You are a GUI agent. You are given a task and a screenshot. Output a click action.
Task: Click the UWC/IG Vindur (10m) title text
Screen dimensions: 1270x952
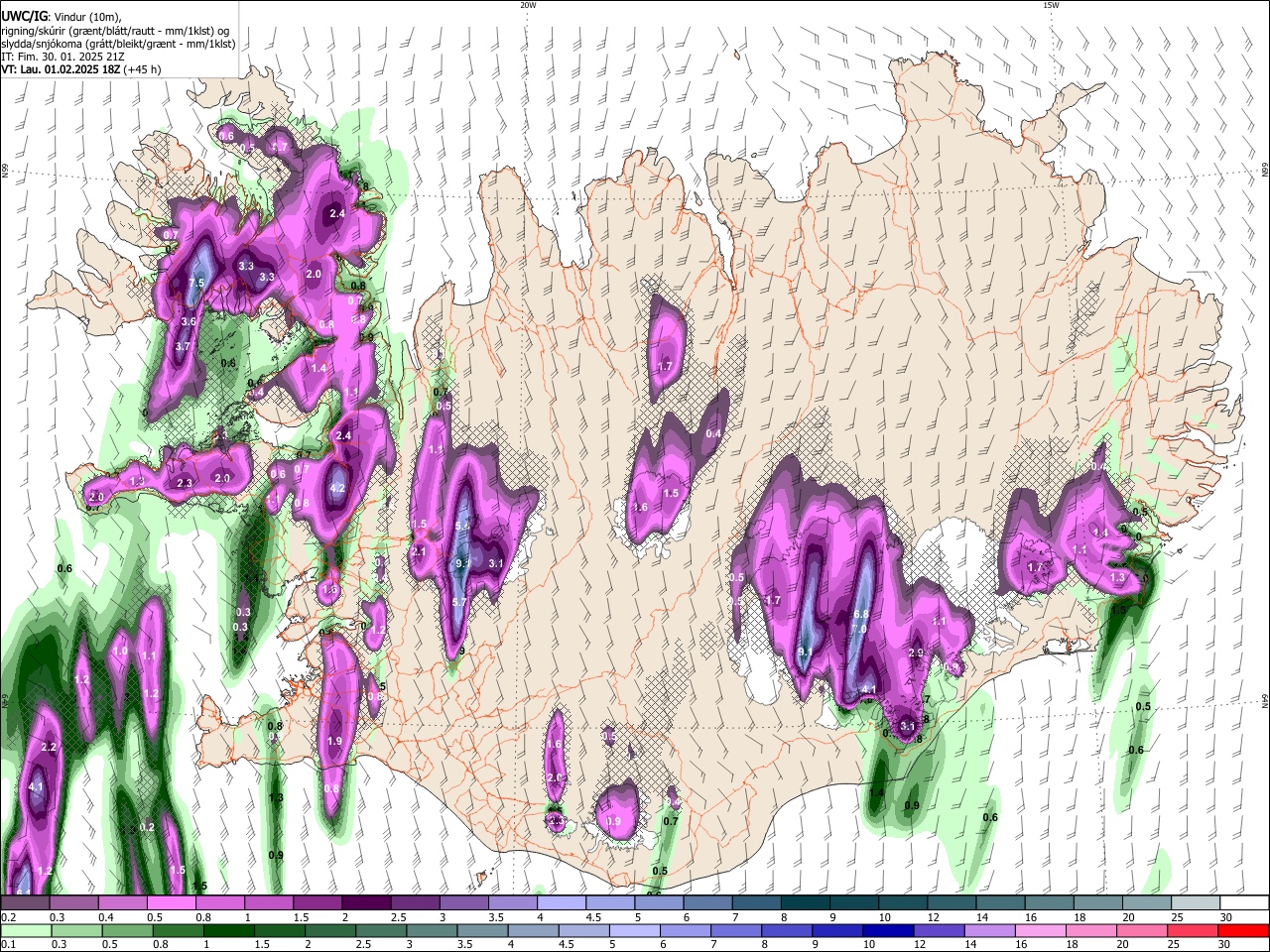pyautogui.click(x=61, y=17)
